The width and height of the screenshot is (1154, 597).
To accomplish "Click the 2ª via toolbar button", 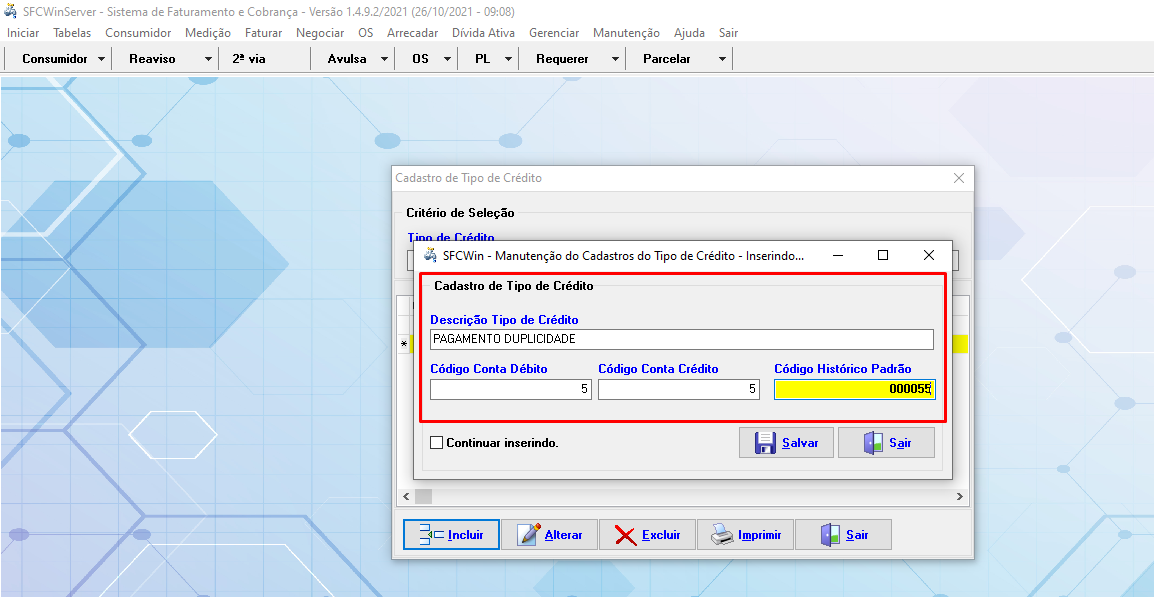I will pos(249,59).
